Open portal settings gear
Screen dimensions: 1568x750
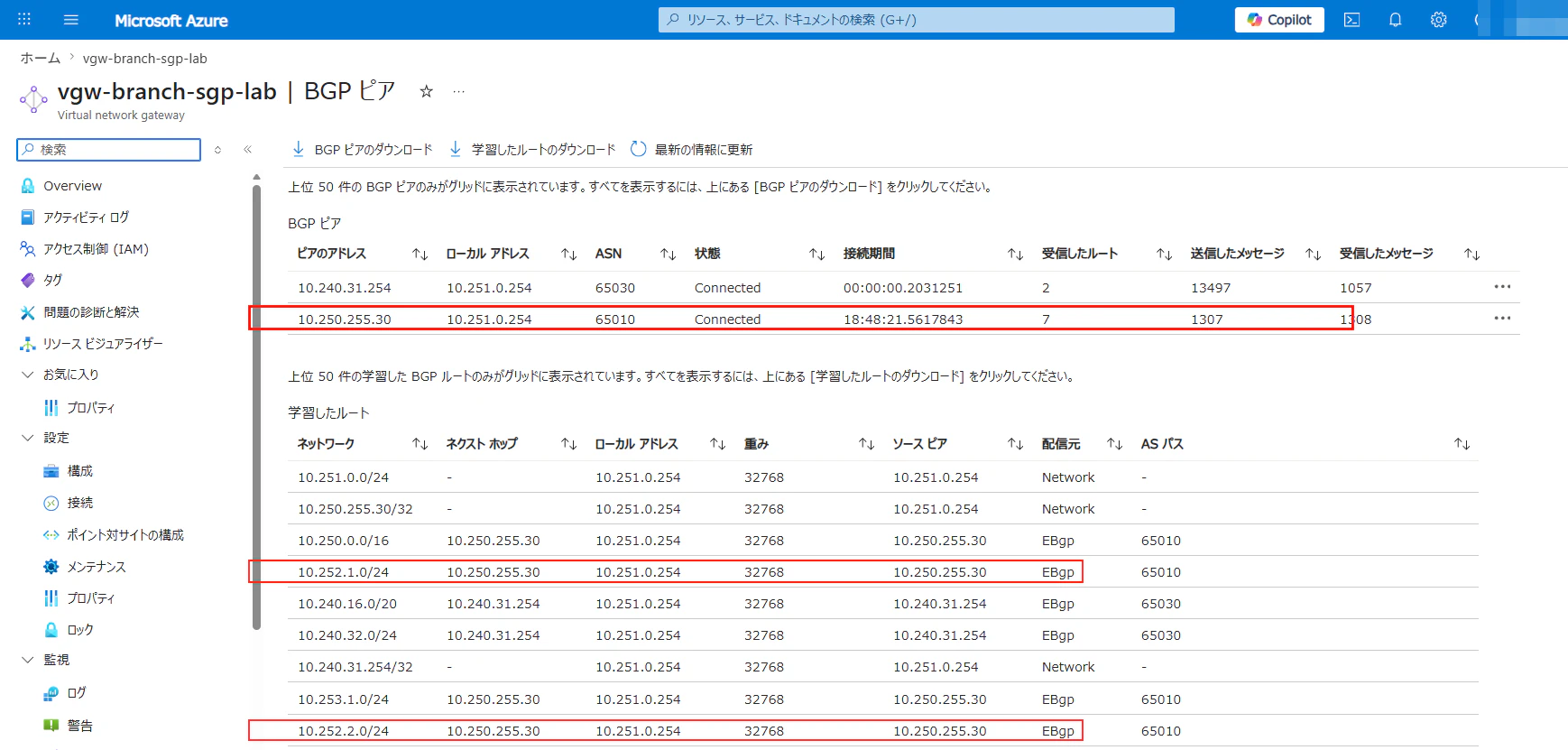click(1438, 19)
